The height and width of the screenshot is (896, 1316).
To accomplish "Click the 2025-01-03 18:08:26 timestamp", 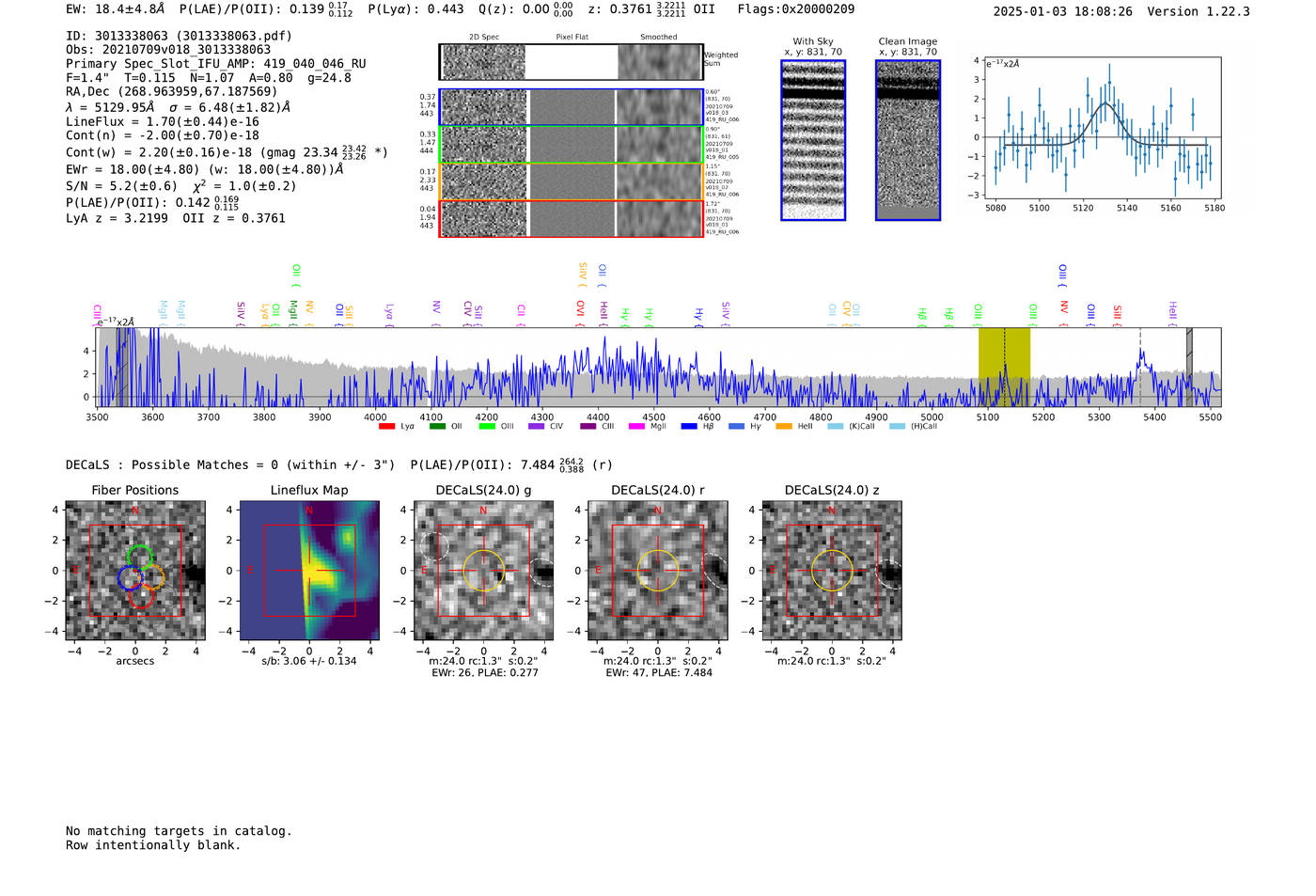I will 1063,11.
